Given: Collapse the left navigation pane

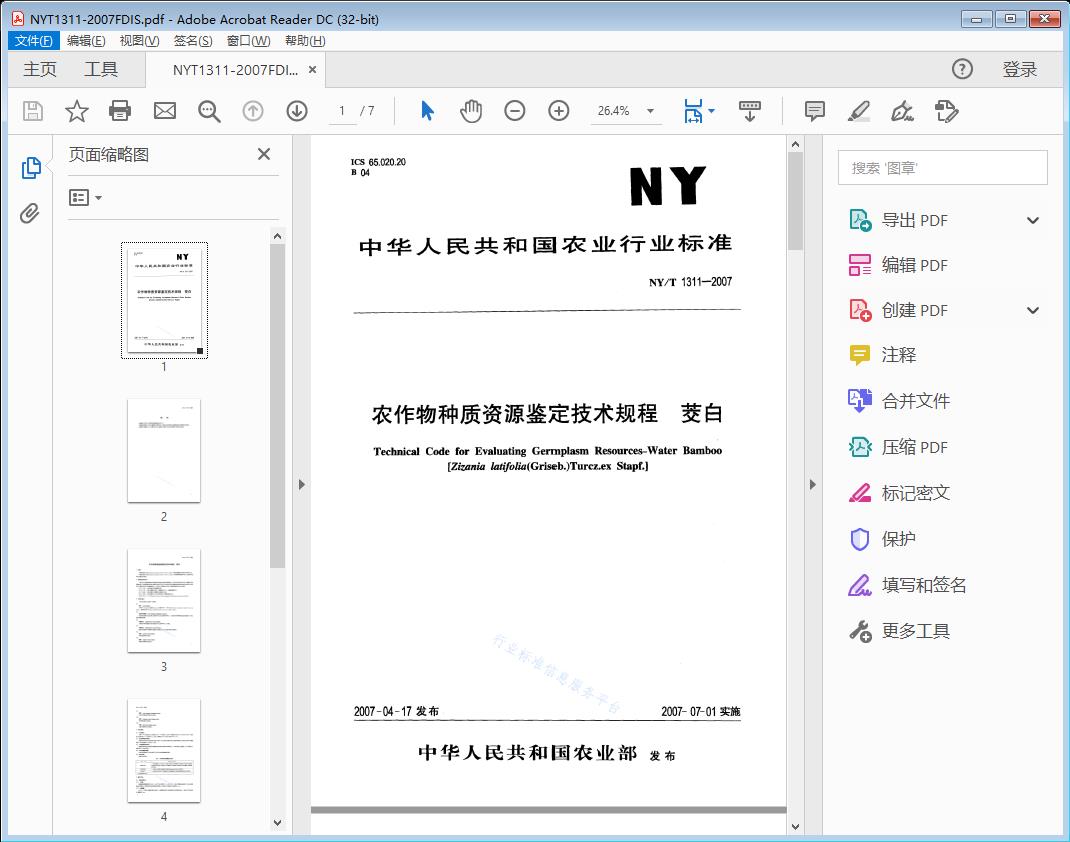Looking at the screenshot, I should pos(302,484).
